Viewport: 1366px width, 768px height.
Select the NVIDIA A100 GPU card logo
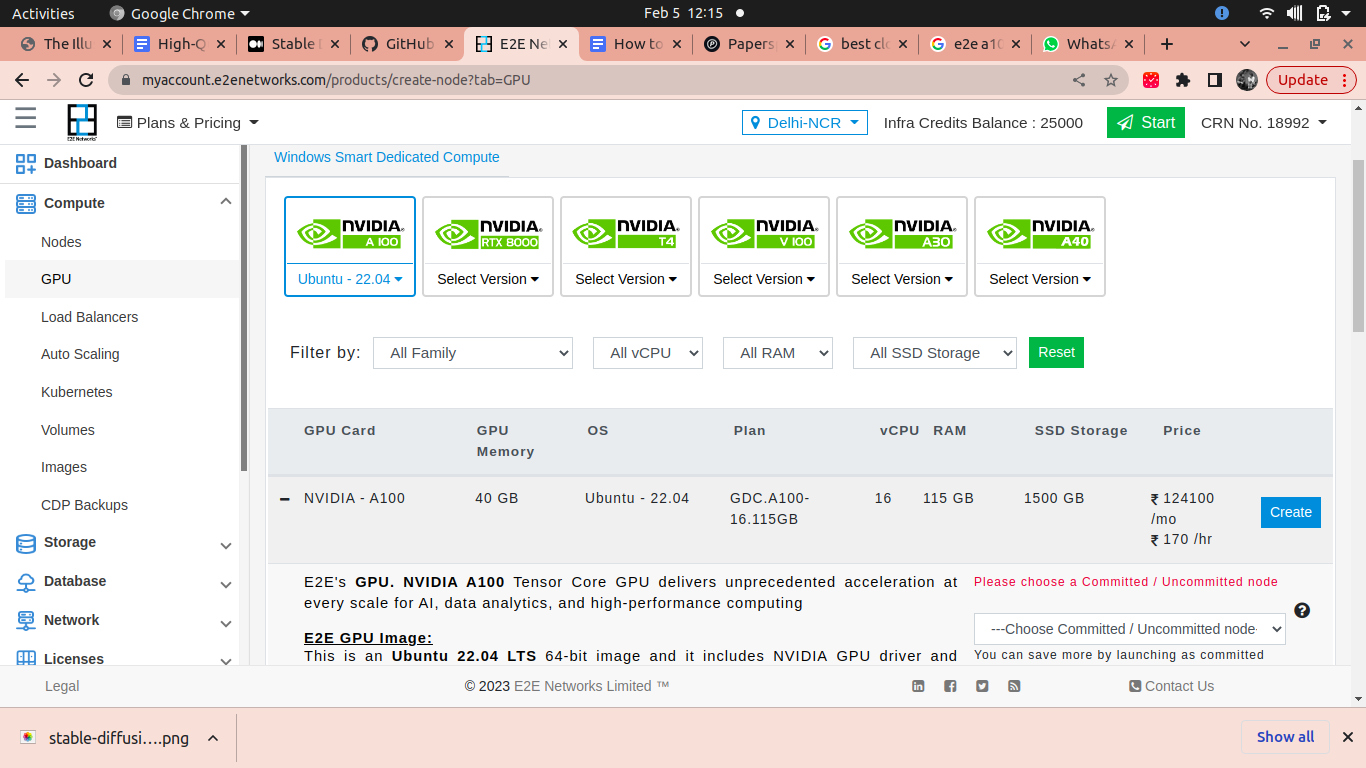click(350, 232)
